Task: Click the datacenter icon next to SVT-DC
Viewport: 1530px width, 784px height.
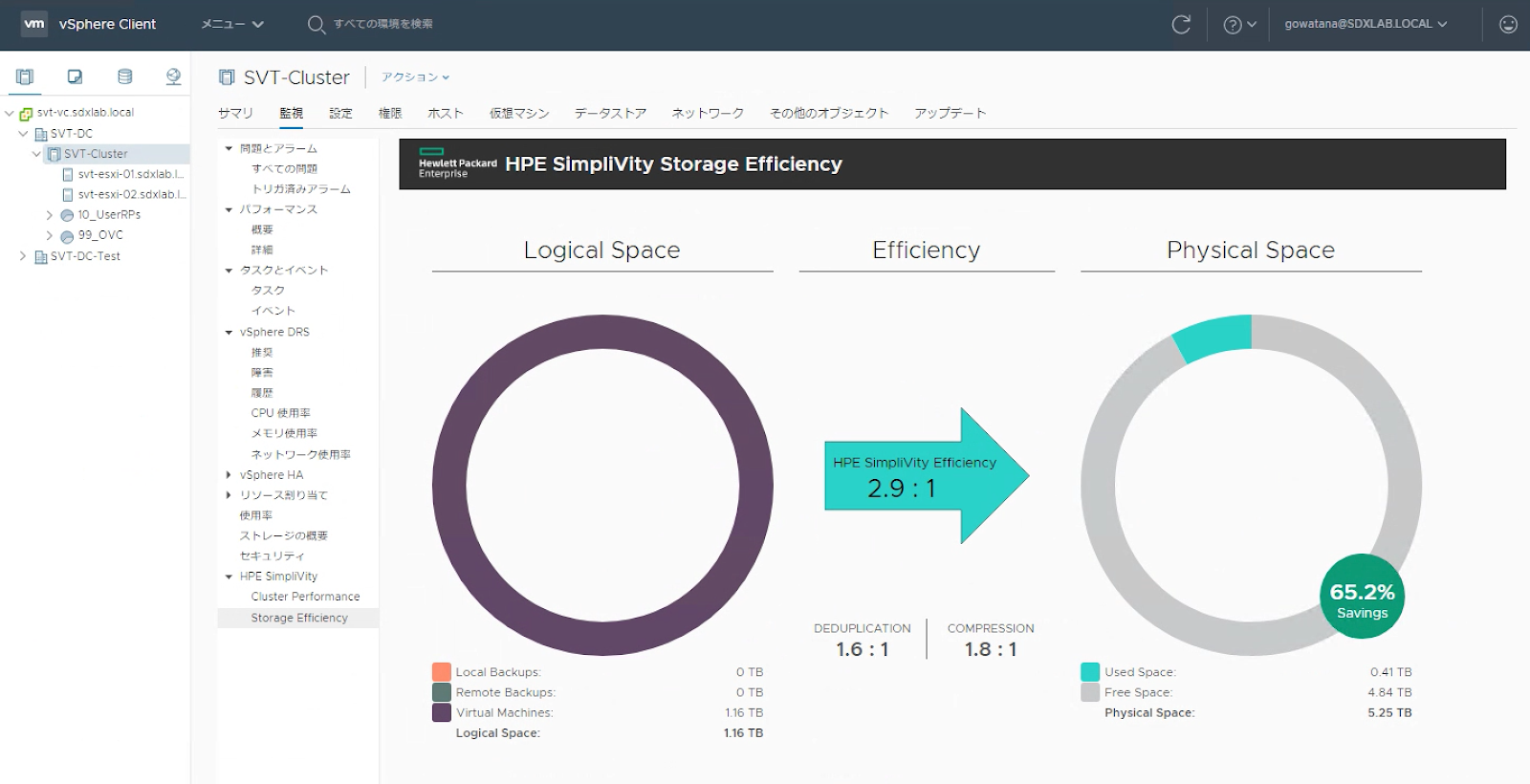Action: [41, 134]
